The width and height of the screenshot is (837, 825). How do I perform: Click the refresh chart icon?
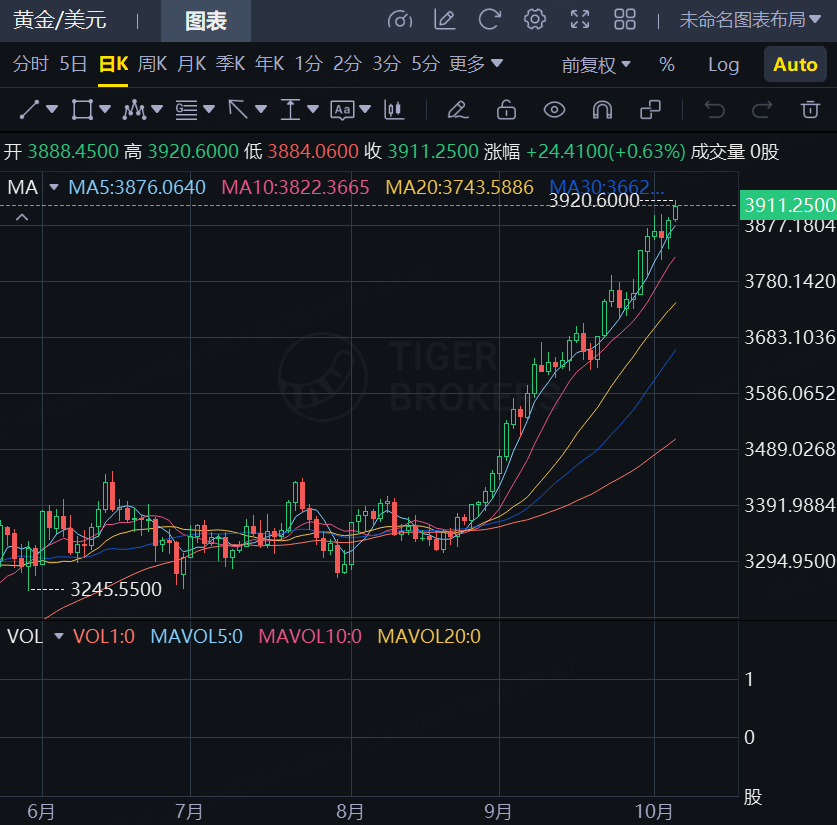point(490,20)
